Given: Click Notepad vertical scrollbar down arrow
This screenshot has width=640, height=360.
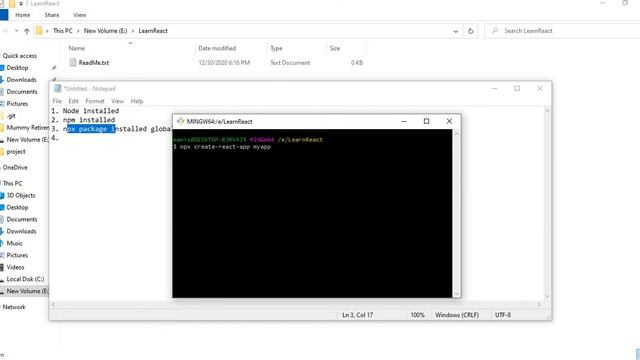Looking at the screenshot, I should (x=547, y=296).
